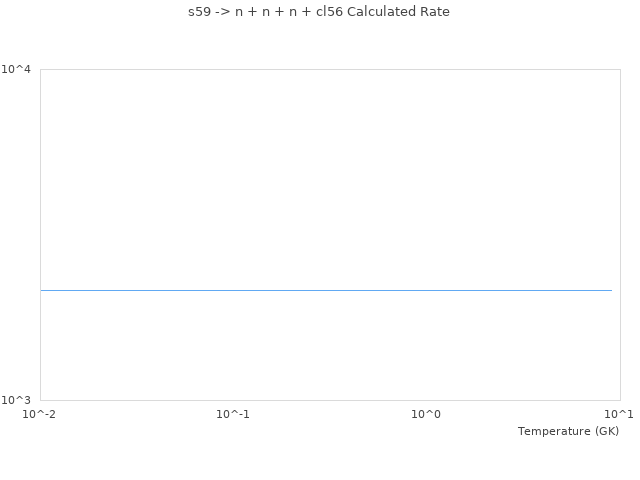Click 's59' at the start of the title

coord(199,12)
